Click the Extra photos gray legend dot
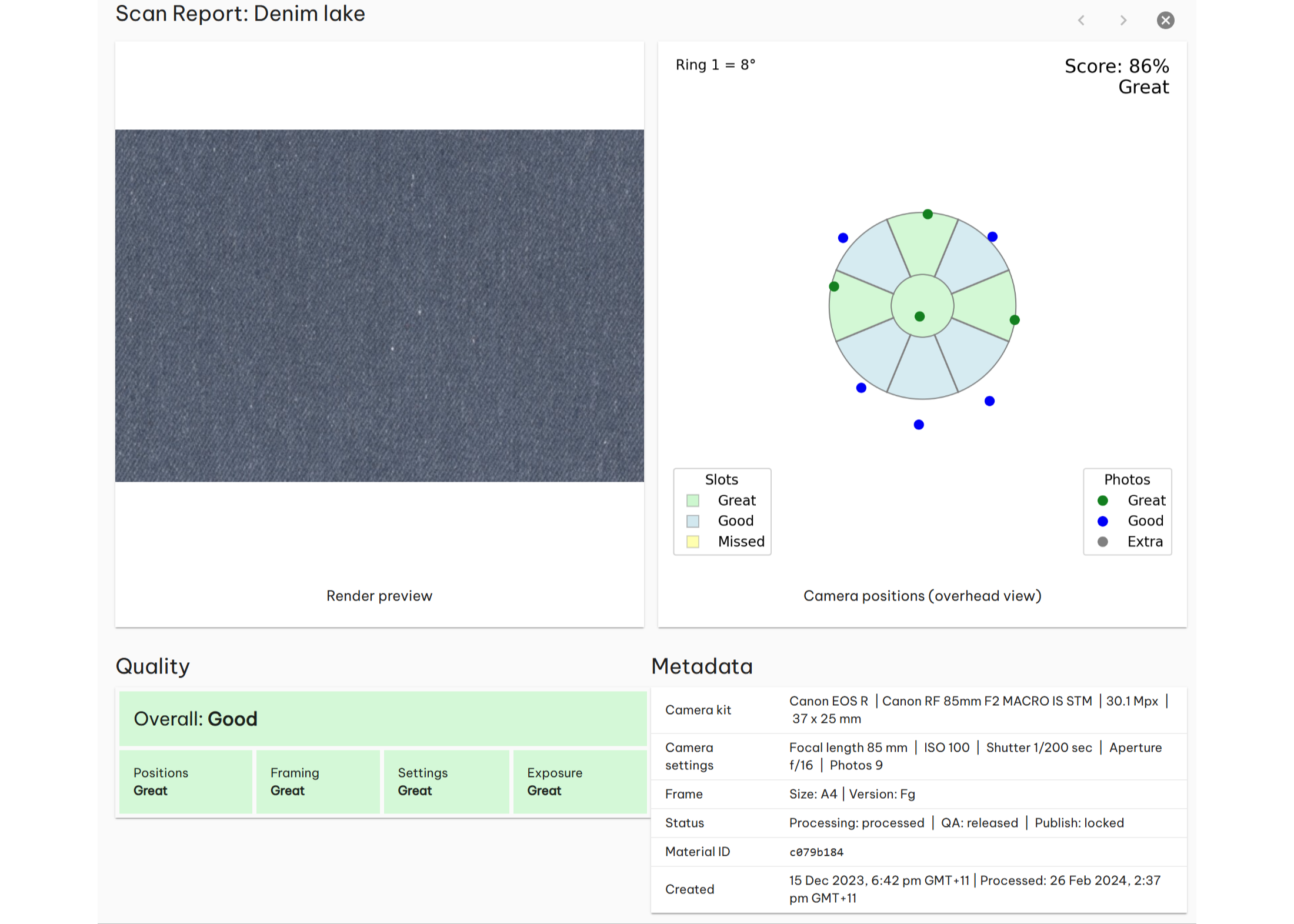Image resolution: width=1294 pixels, height=924 pixels. pos(1103,542)
